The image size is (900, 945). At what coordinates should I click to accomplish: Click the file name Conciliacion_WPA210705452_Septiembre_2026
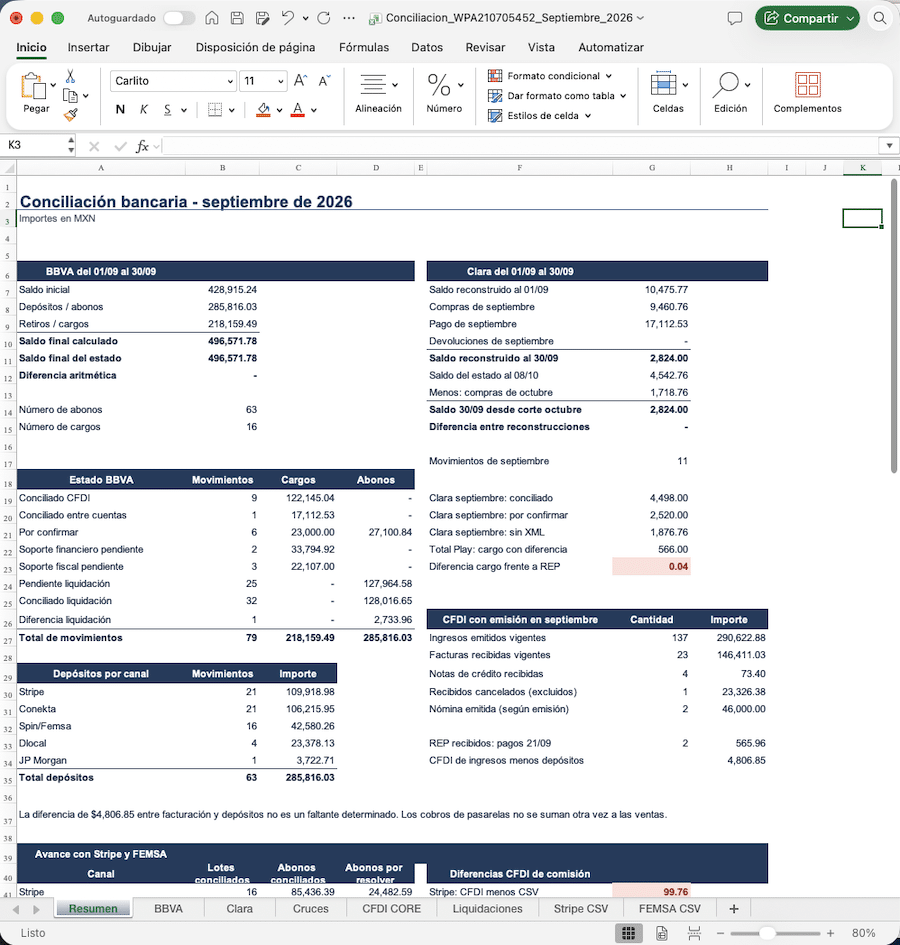(x=509, y=18)
